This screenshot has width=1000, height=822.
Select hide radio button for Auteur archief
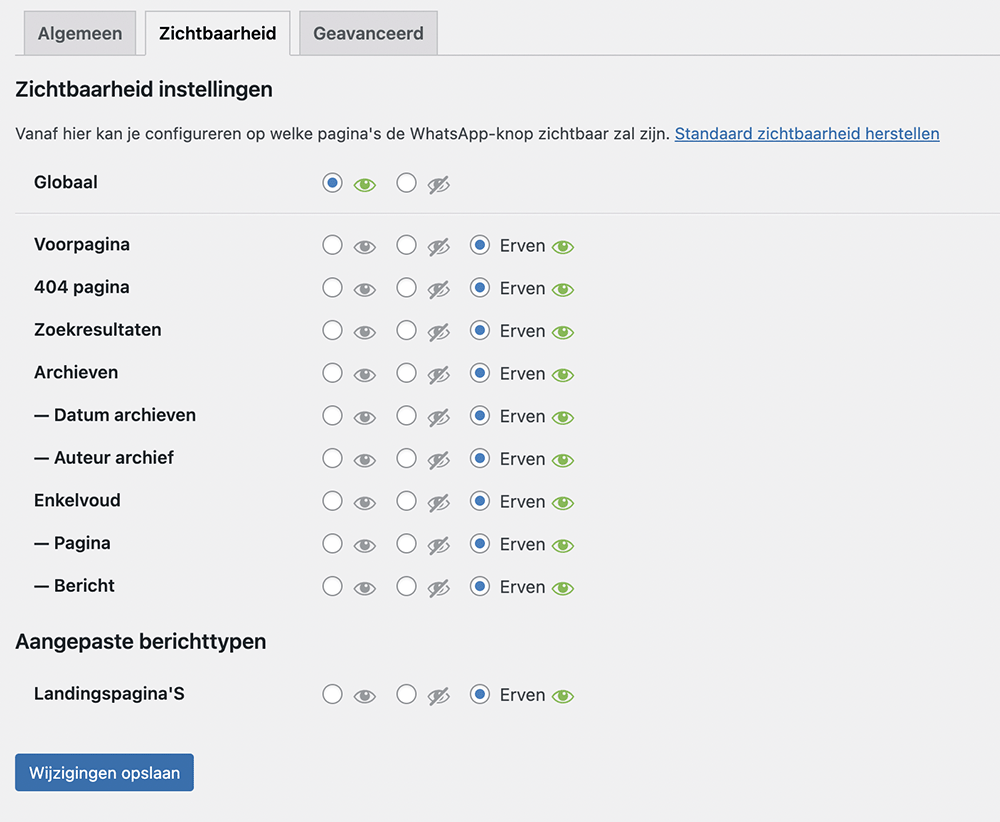click(x=406, y=458)
